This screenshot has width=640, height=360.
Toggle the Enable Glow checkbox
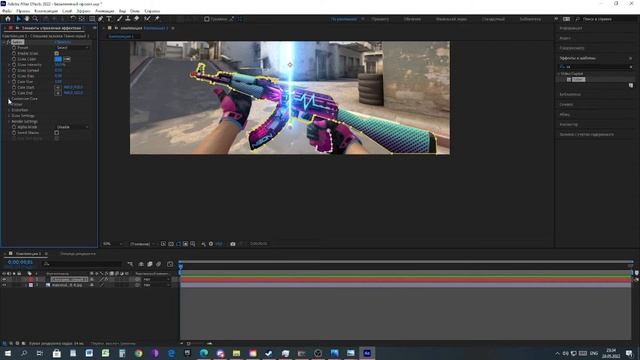(56, 53)
